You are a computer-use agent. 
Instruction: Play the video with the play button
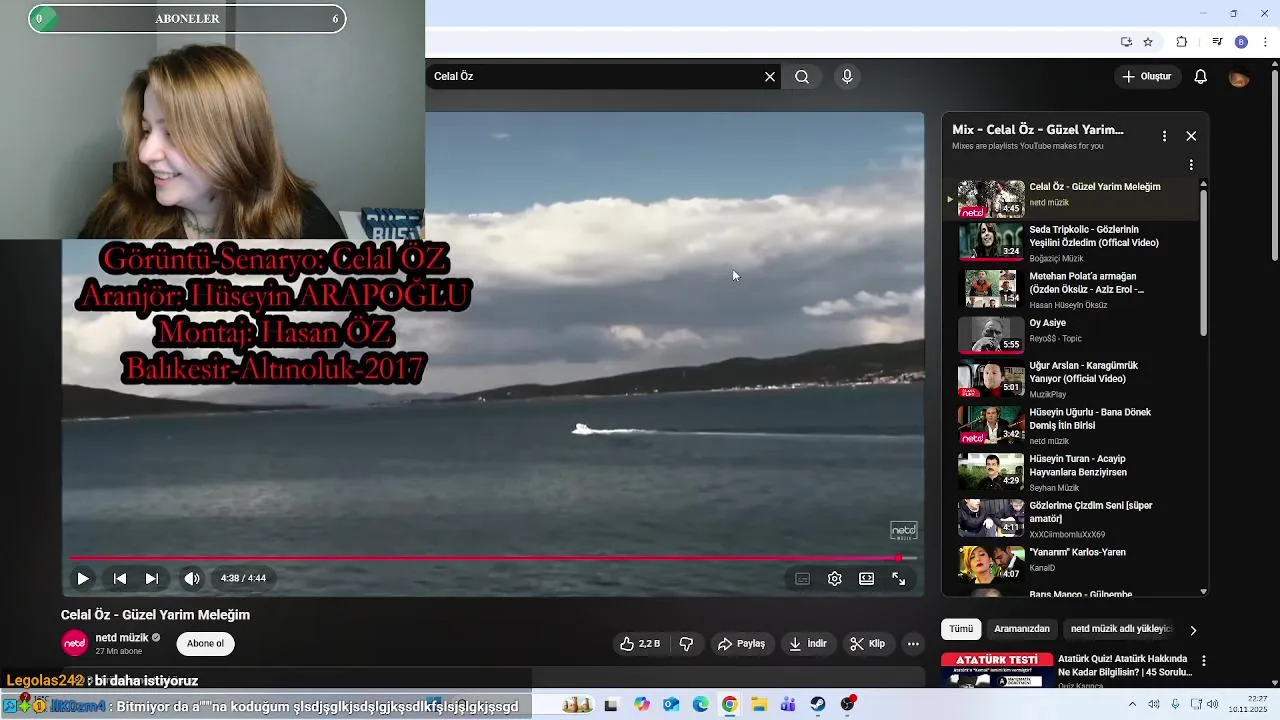tap(83, 578)
